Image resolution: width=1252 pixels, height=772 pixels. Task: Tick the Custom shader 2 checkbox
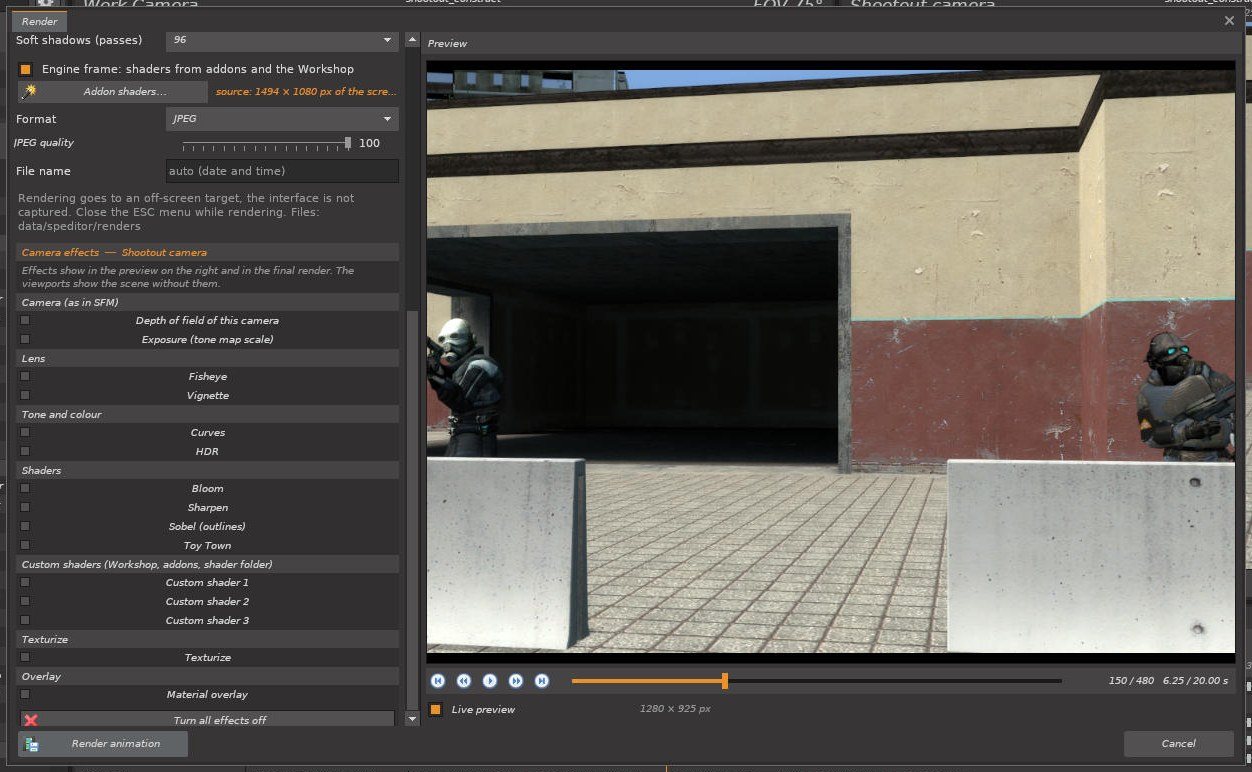click(x=25, y=601)
